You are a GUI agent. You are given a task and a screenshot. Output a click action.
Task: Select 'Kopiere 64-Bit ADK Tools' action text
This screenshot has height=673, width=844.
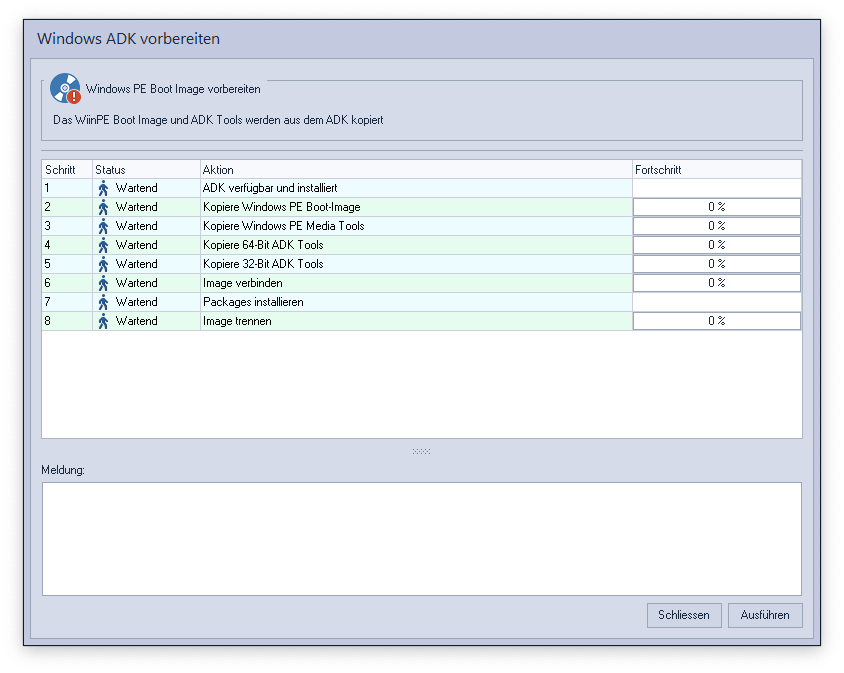(x=263, y=245)
